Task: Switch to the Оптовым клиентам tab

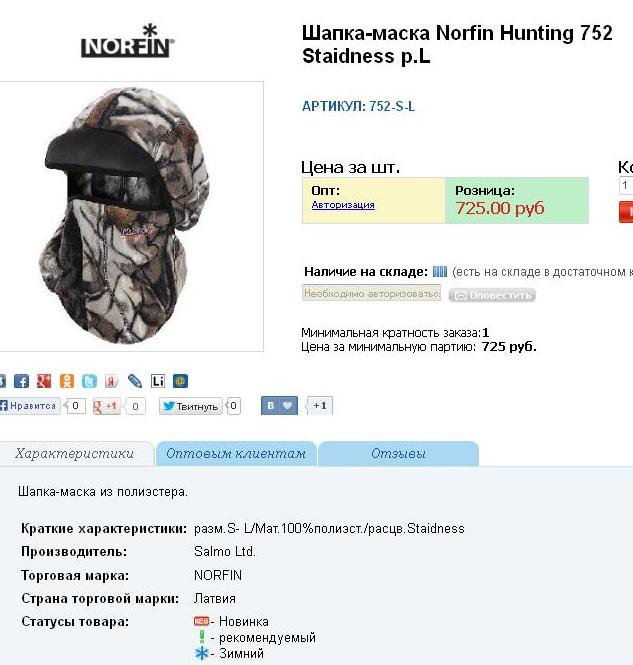Action: coord(236,453)
